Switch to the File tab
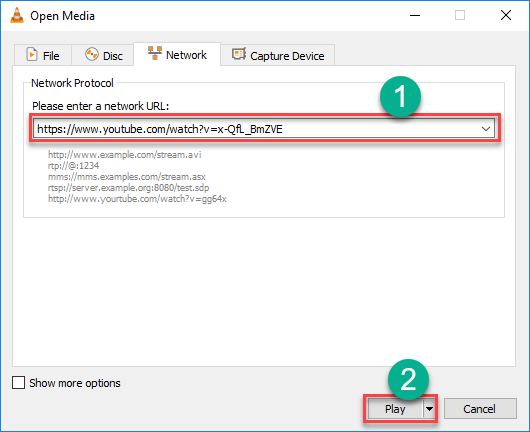Screen dimensions: 530x432 coord(43,55)
